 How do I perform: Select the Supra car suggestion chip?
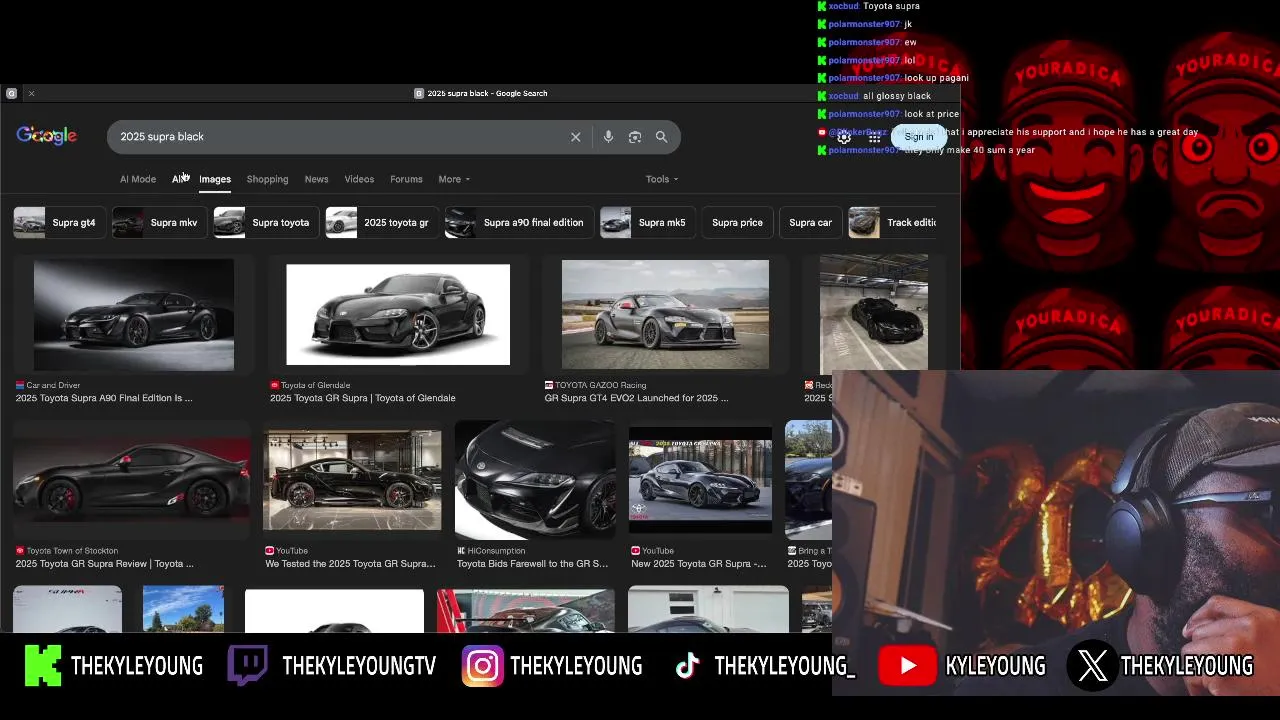click(810, 222)
